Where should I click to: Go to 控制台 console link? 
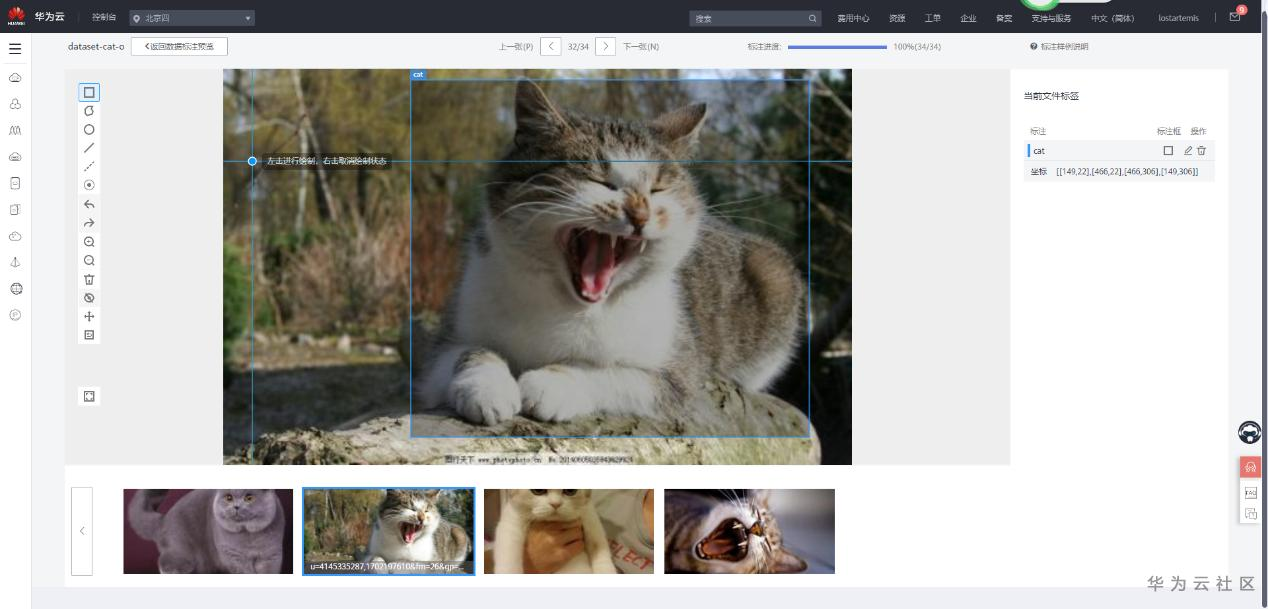tap(104, 18)
